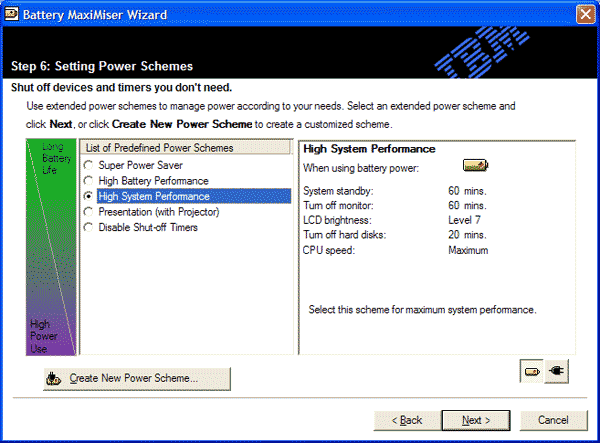This screenshot has height=443, width=600.
Task: Choose High System Performance option
Action: [88, 196]
